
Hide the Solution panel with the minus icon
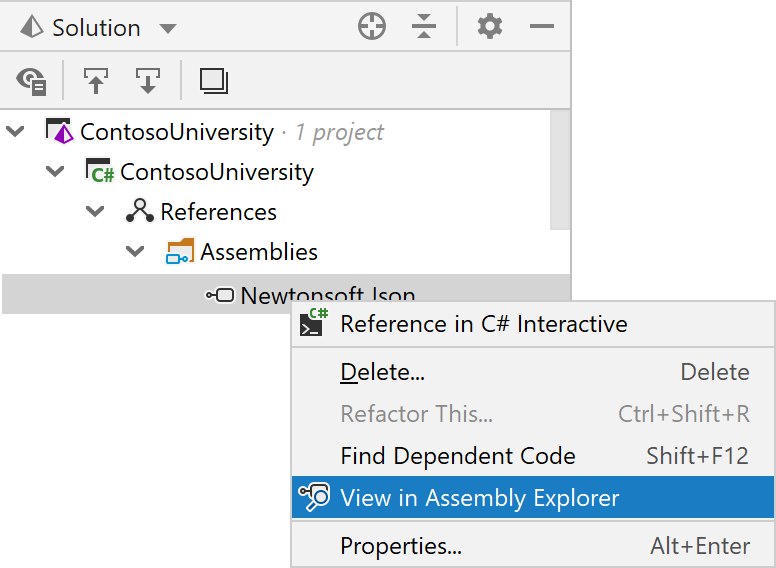click(541, 26)
